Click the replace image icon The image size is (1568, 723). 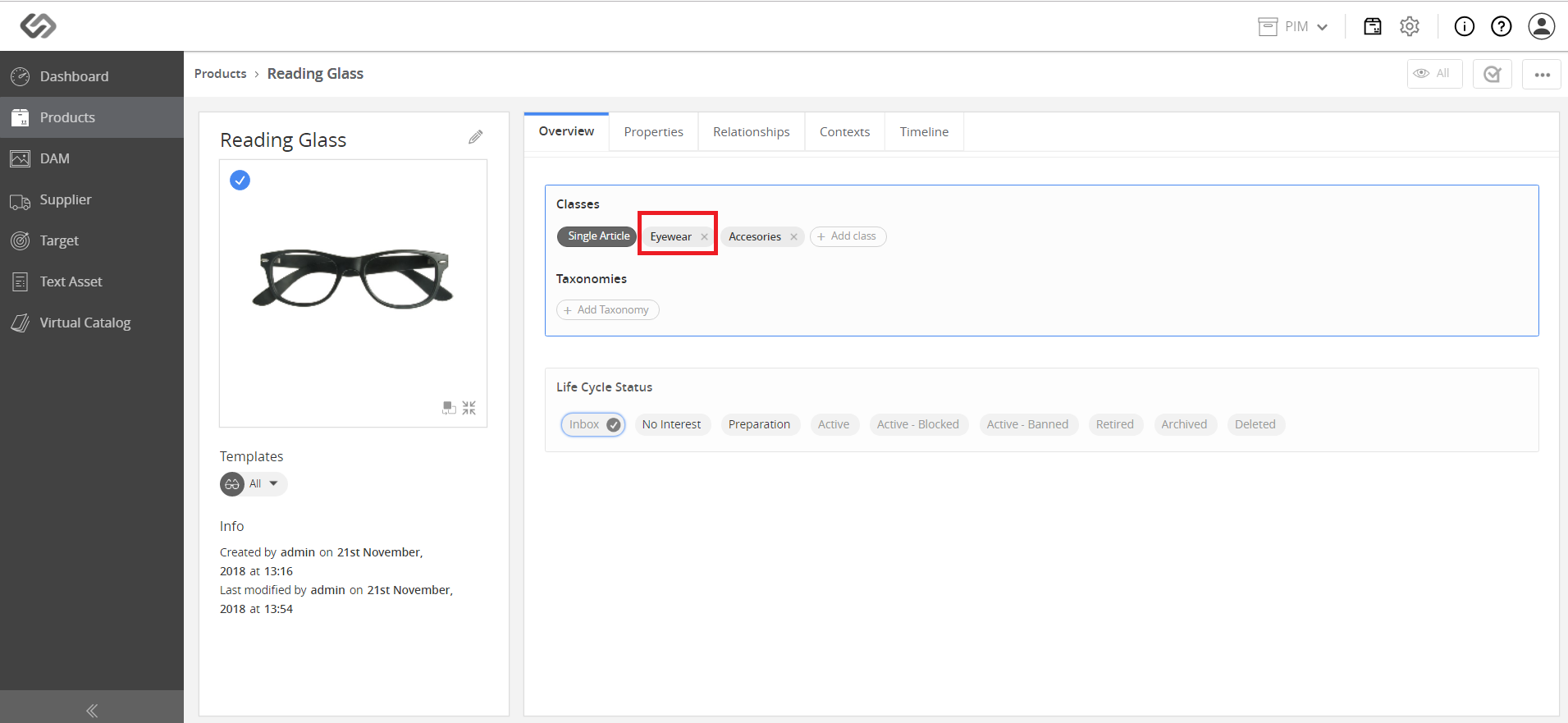click(x=449, y=408)
